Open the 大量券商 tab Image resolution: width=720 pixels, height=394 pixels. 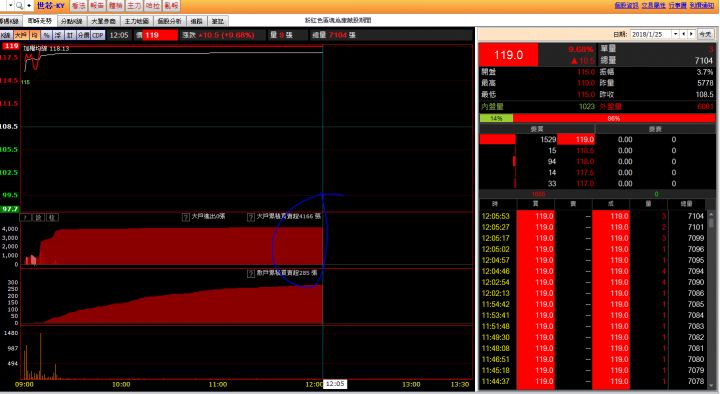[103, 21]
